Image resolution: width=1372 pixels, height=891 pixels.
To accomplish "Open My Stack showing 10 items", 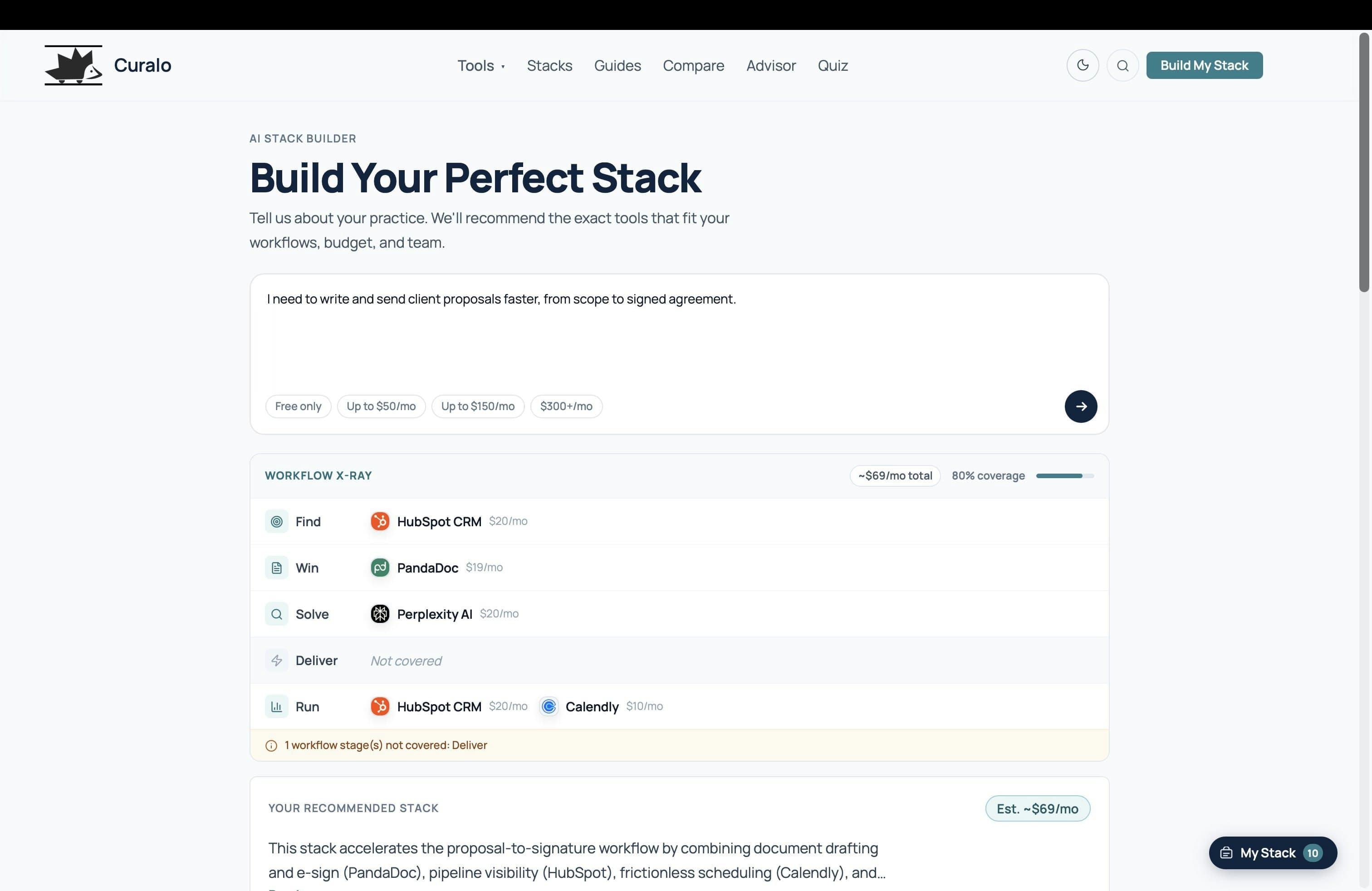I will pos(1272,853).
